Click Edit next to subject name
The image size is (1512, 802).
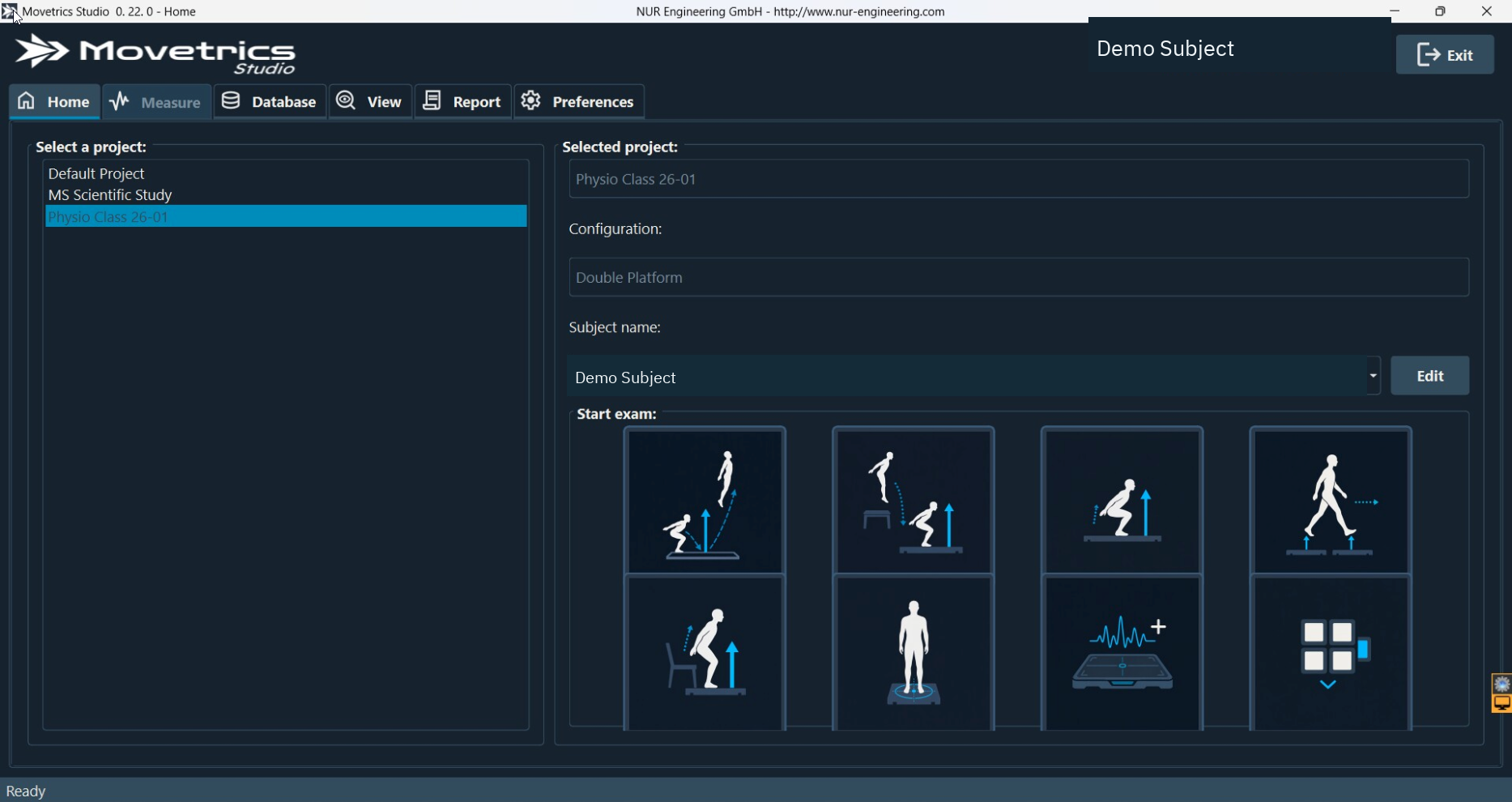point(1430,376)
